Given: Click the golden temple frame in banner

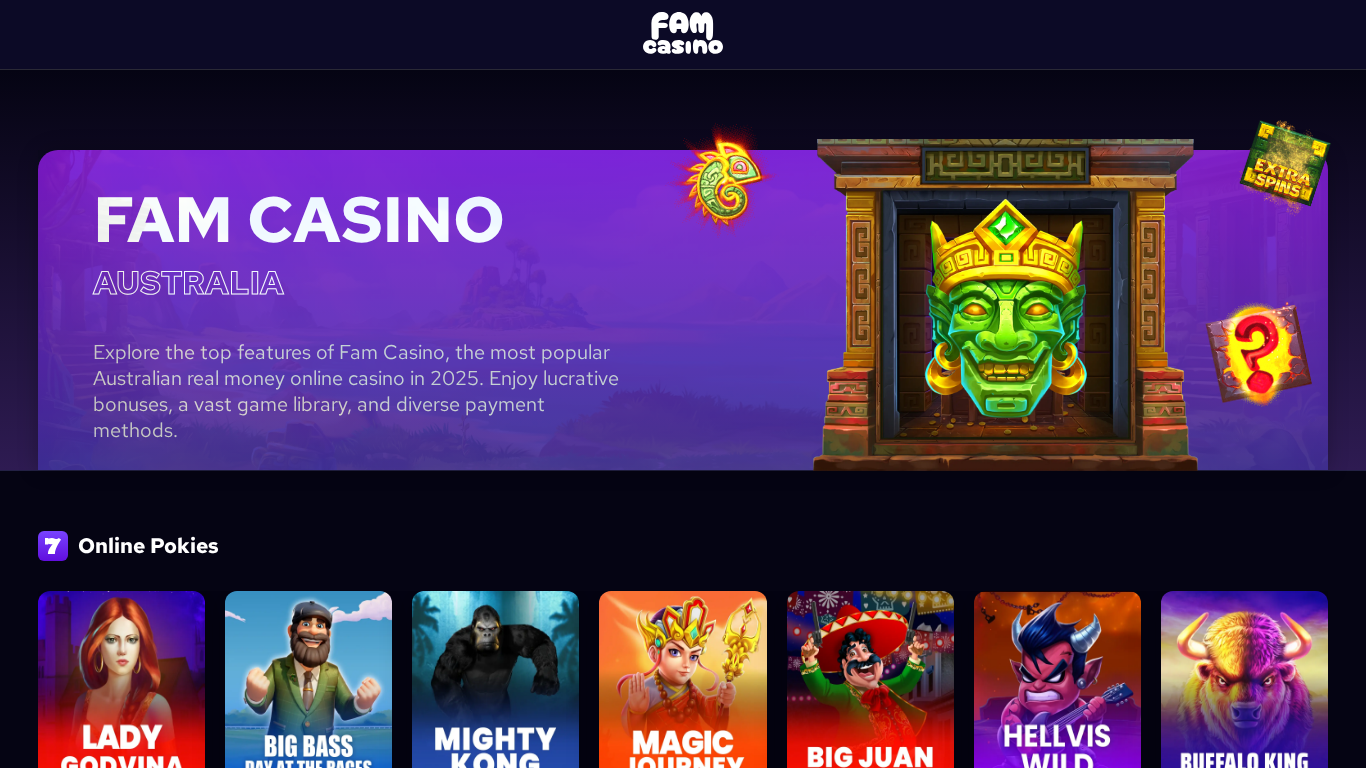Looking at the screenshot, I should point(1005,305).
